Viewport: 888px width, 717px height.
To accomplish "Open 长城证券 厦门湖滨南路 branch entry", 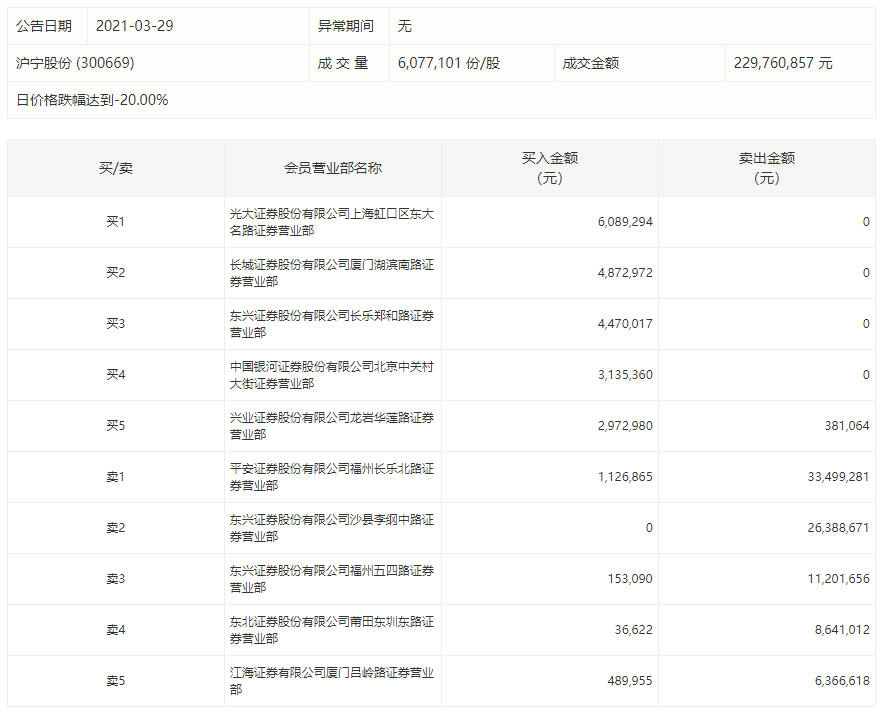I will 331,273.
